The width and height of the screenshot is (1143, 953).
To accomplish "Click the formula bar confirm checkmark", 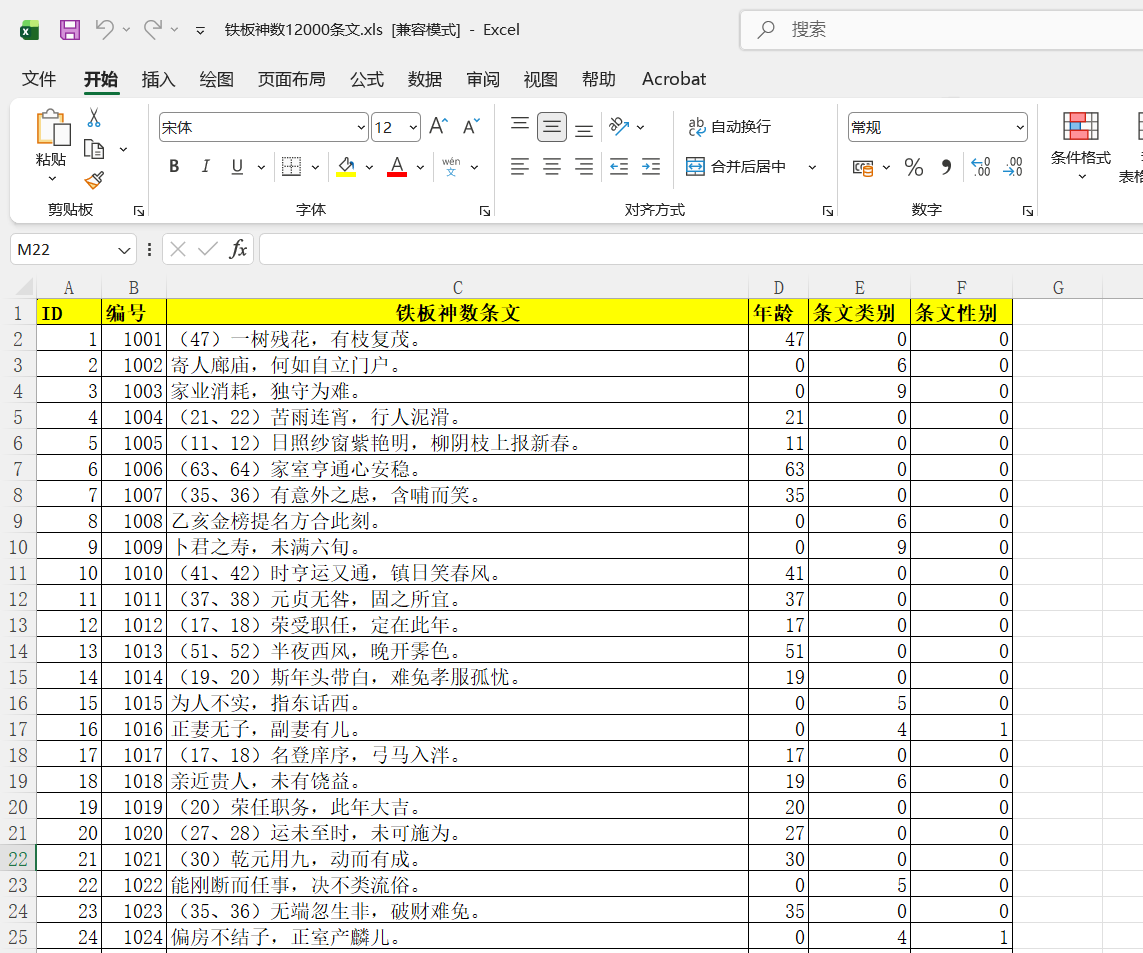I will click(208, 249).
